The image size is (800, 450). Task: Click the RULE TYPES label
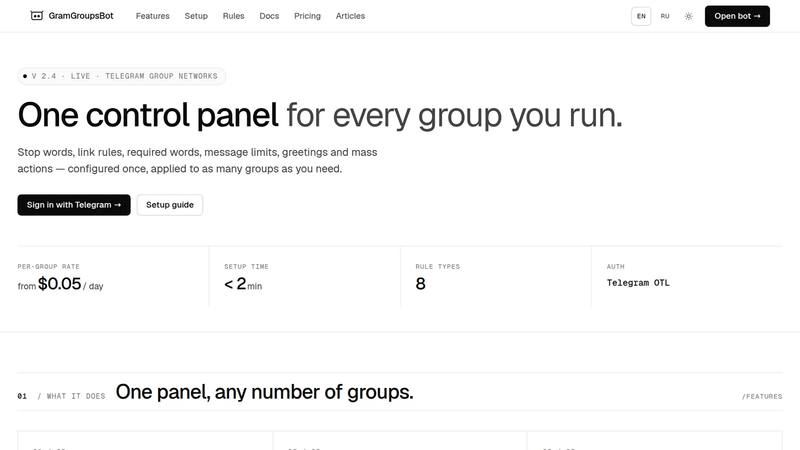438,266
